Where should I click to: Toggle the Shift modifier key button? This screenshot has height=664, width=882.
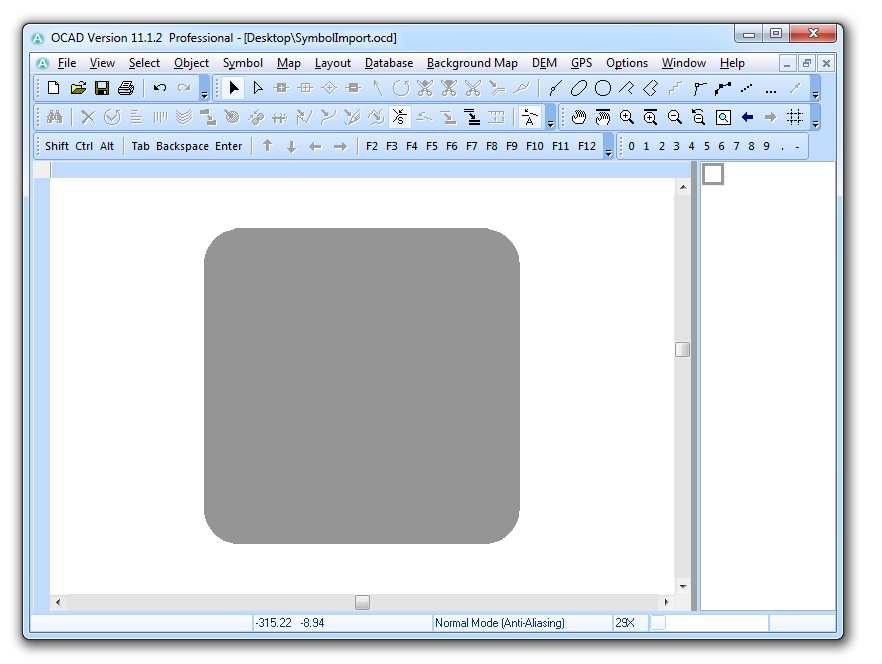[x=57, y=146]
